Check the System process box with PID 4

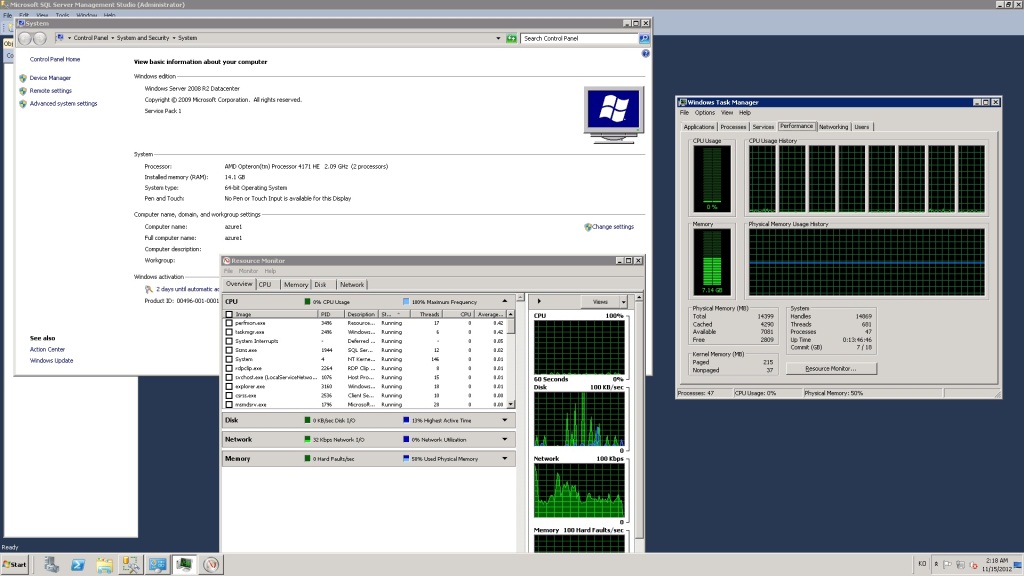[229, 359]
